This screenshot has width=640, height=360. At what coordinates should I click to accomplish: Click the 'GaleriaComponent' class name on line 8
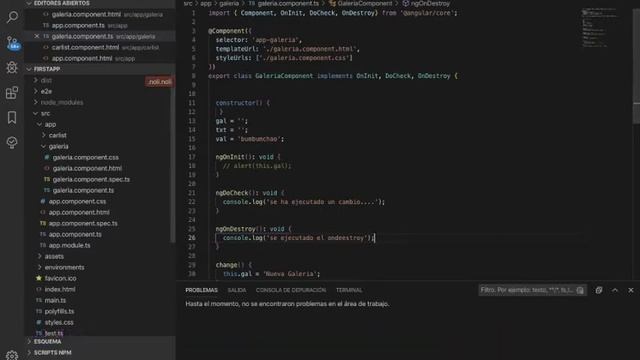[284, 76]
